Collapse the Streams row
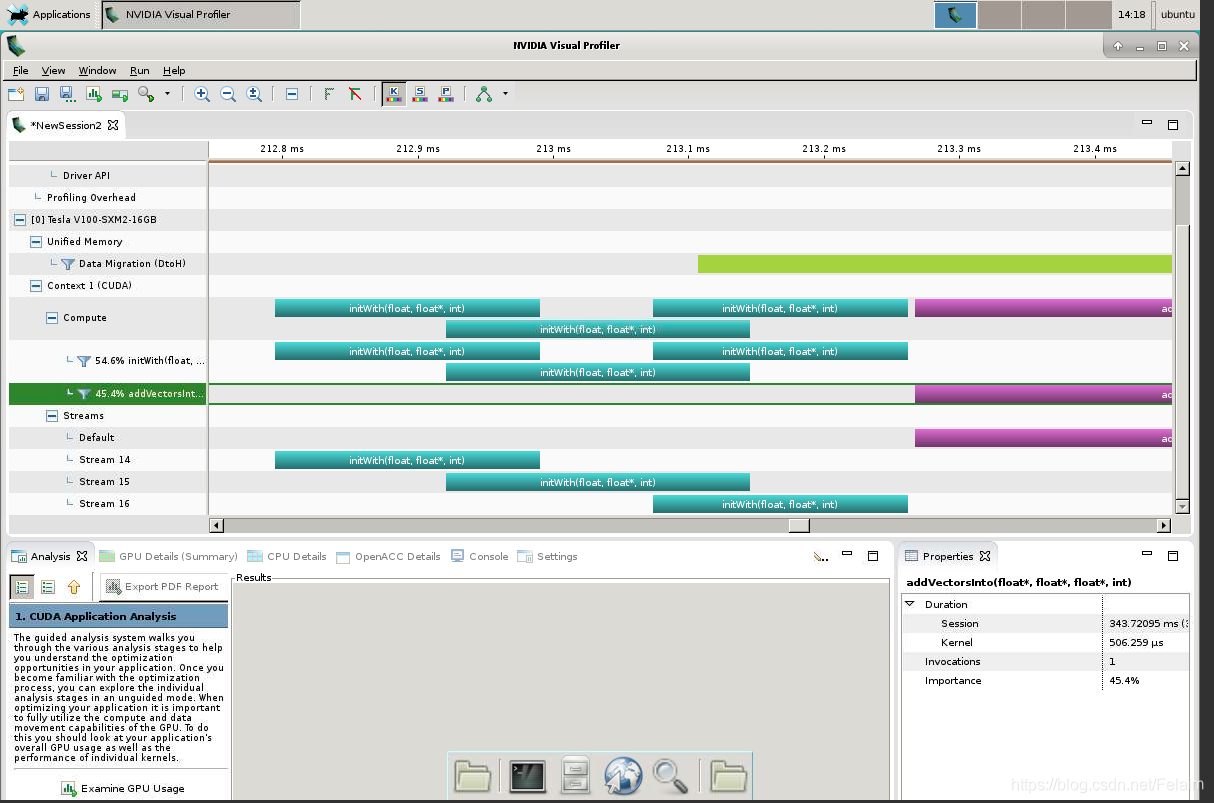 click(52, 416)
